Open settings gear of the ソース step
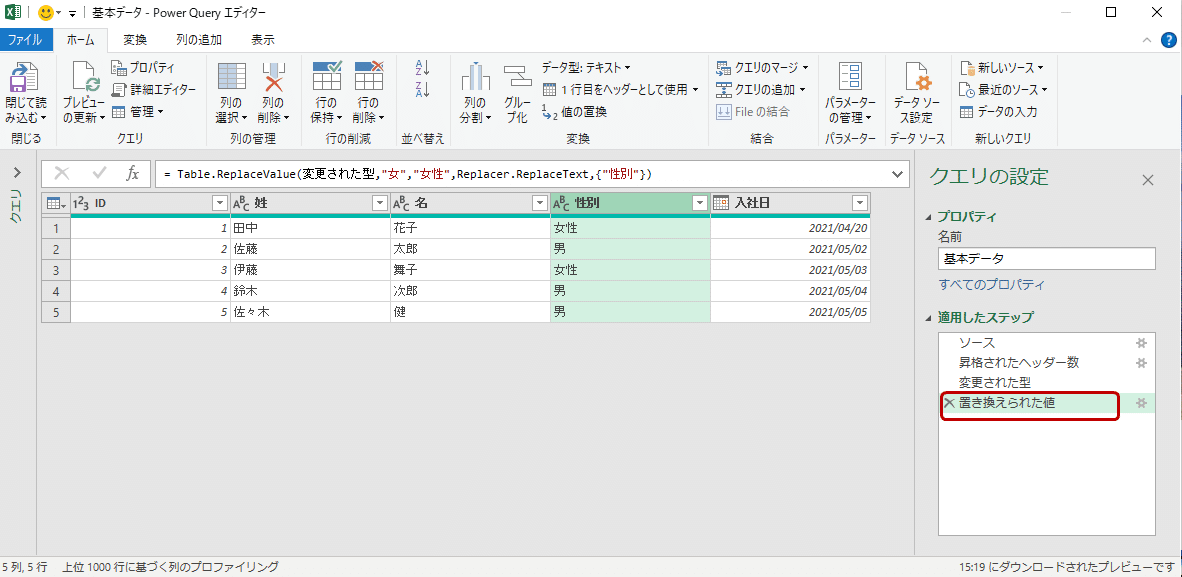The width and height of the screenshot is (1182, 577). point(1141,343)
